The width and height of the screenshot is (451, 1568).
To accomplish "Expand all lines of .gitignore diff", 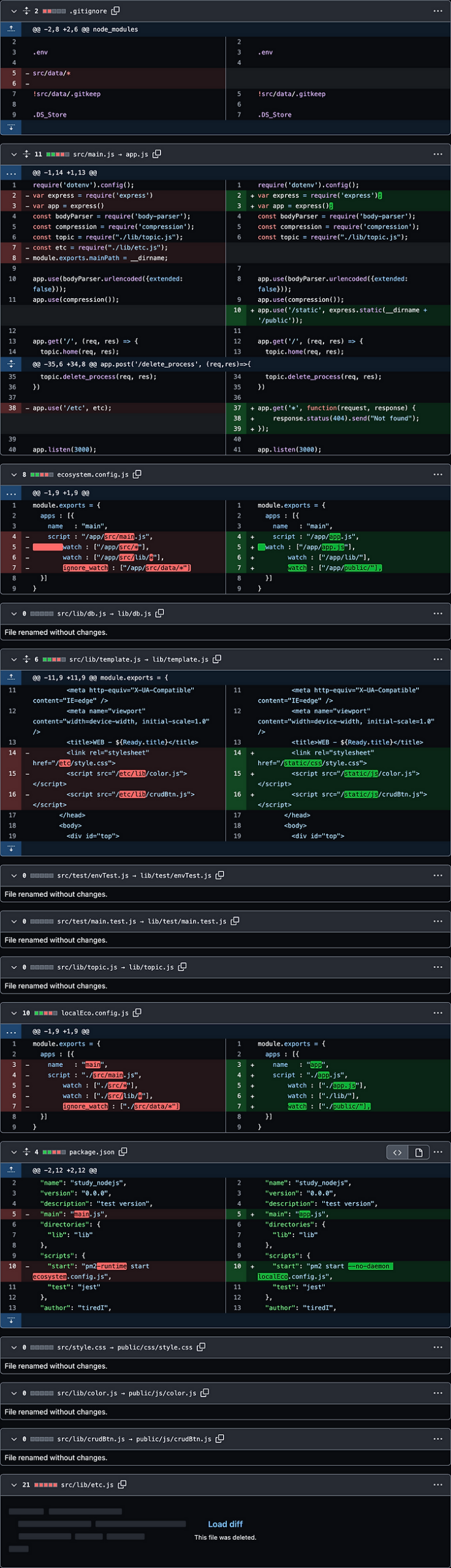I will [26, 10].
